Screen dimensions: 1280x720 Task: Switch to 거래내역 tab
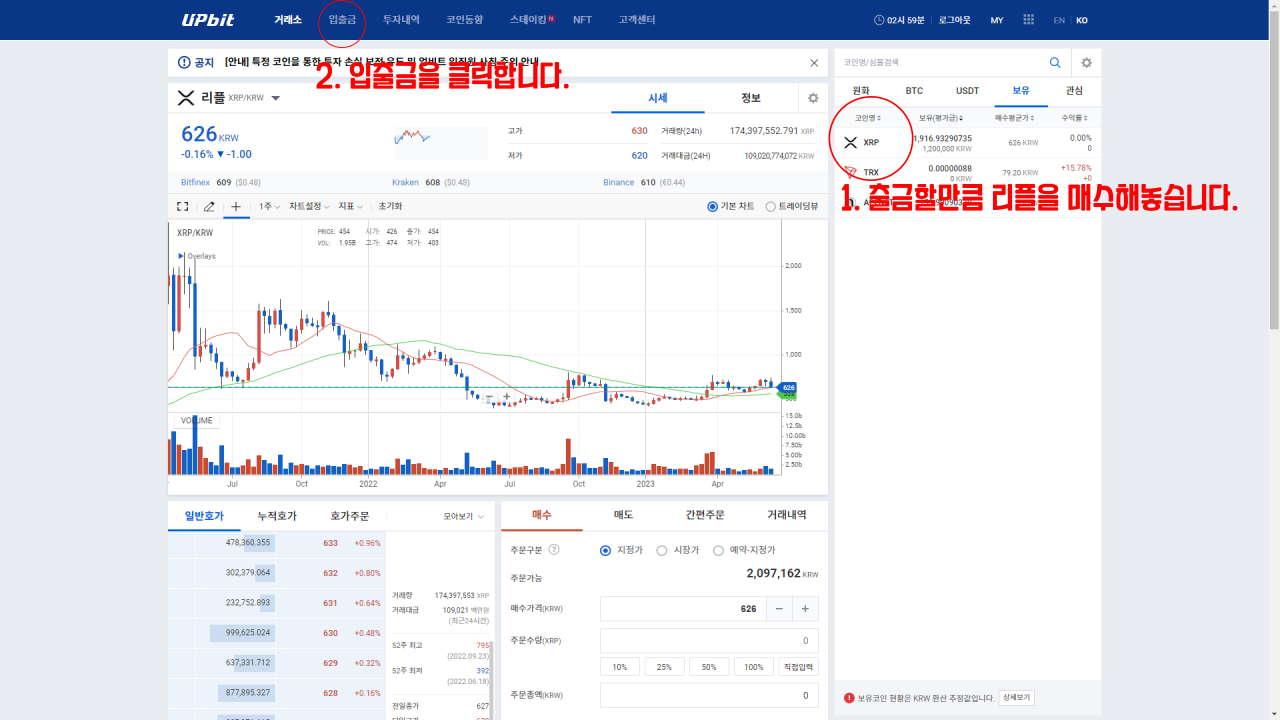[787, 515]
